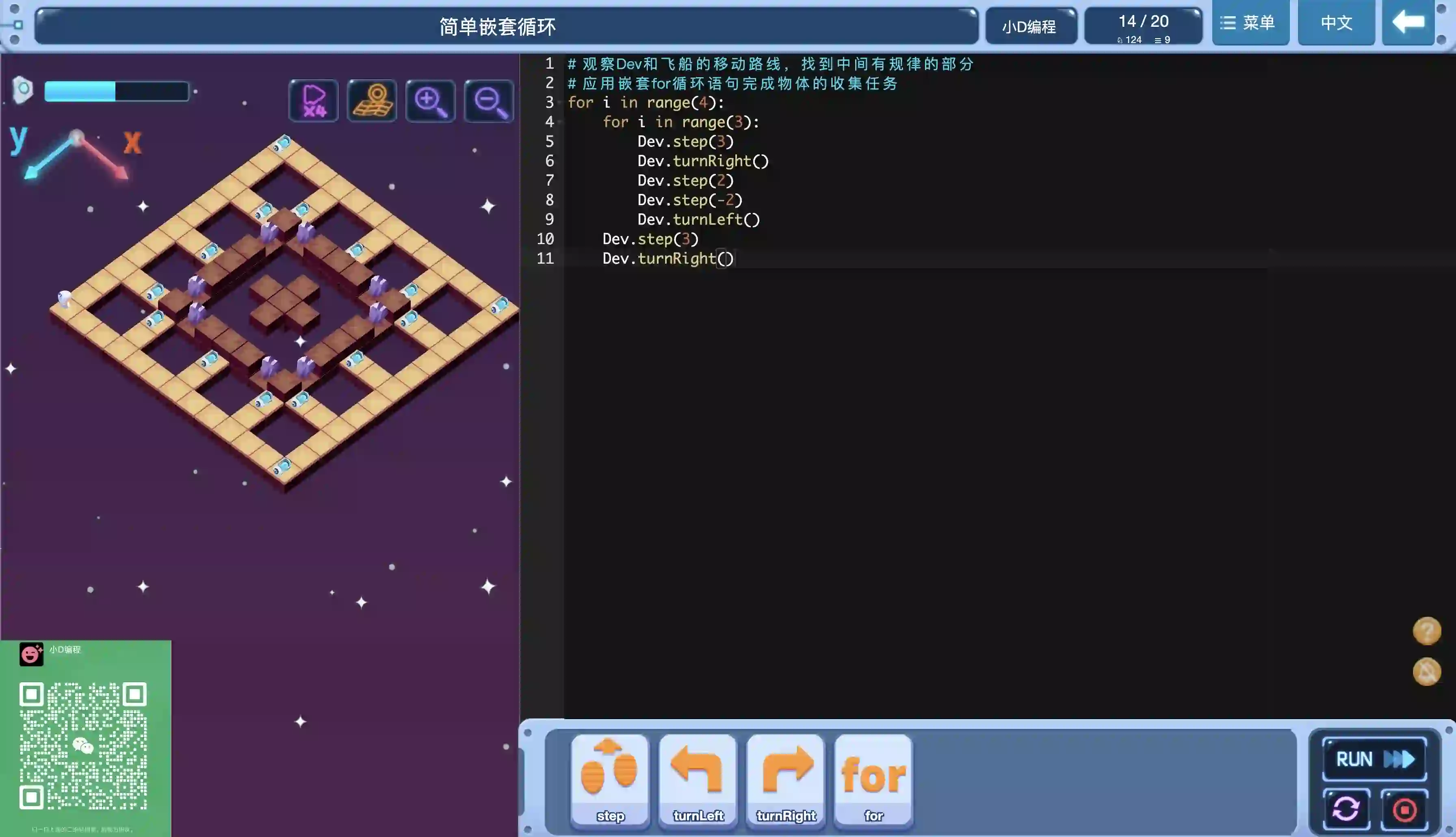
Task: Switch language using 中文 button
Action: click(1336, 23)
